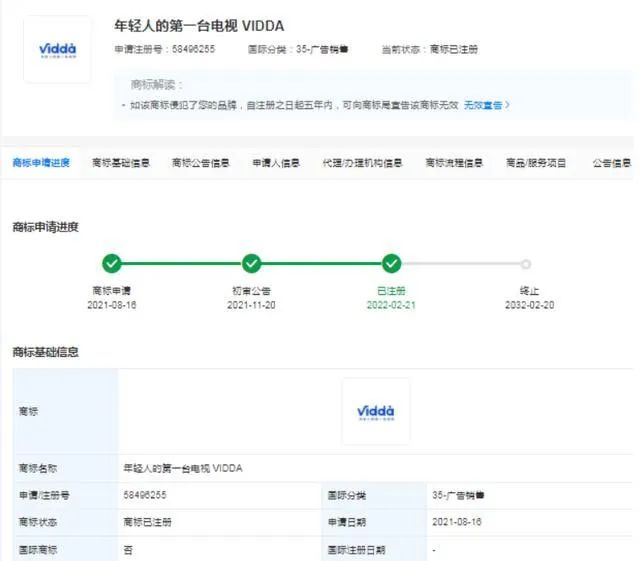Click table cell 2021-08-16 for 申请日期
The width and height of the screenshot is (640, 561).
(457, 522)
